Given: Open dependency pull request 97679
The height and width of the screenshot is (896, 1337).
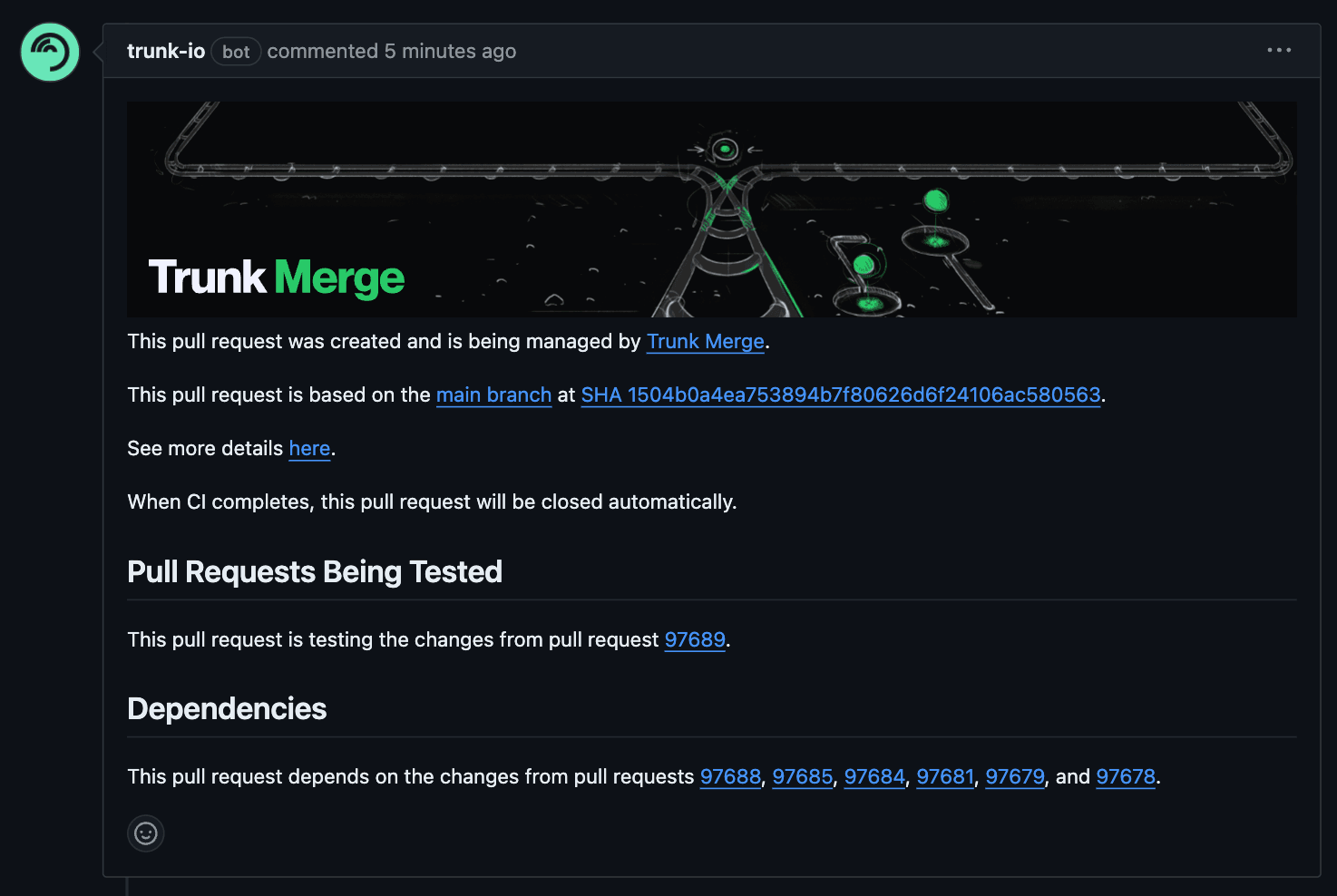Looking at the screenshot, I should pos(1014,777).
